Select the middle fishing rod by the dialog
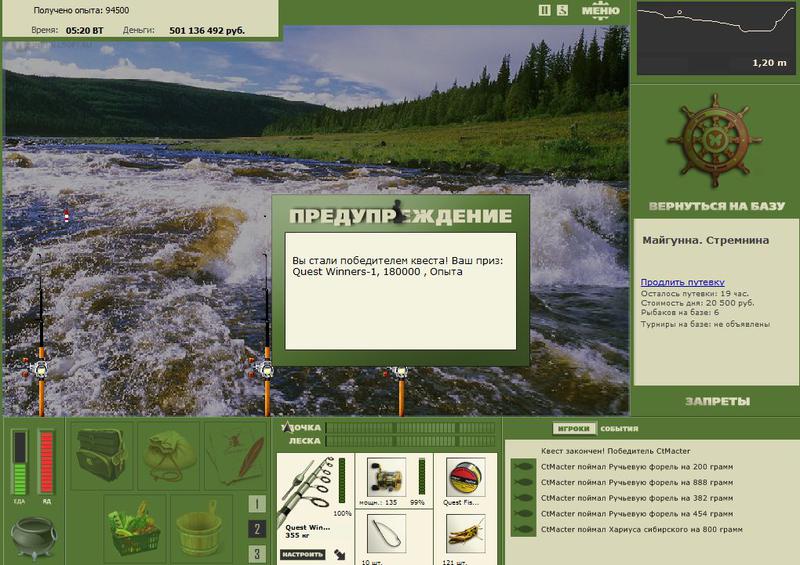This screenshot has height=565, width=800. pyautogui.click(x=266, y=337)
